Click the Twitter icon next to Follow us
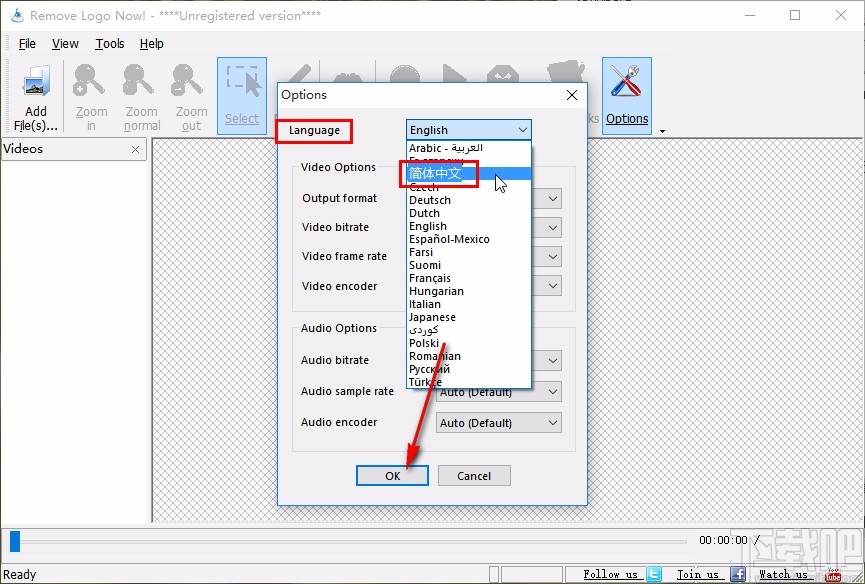Screen dimensions: 865x584 click(x=654, y=574)
